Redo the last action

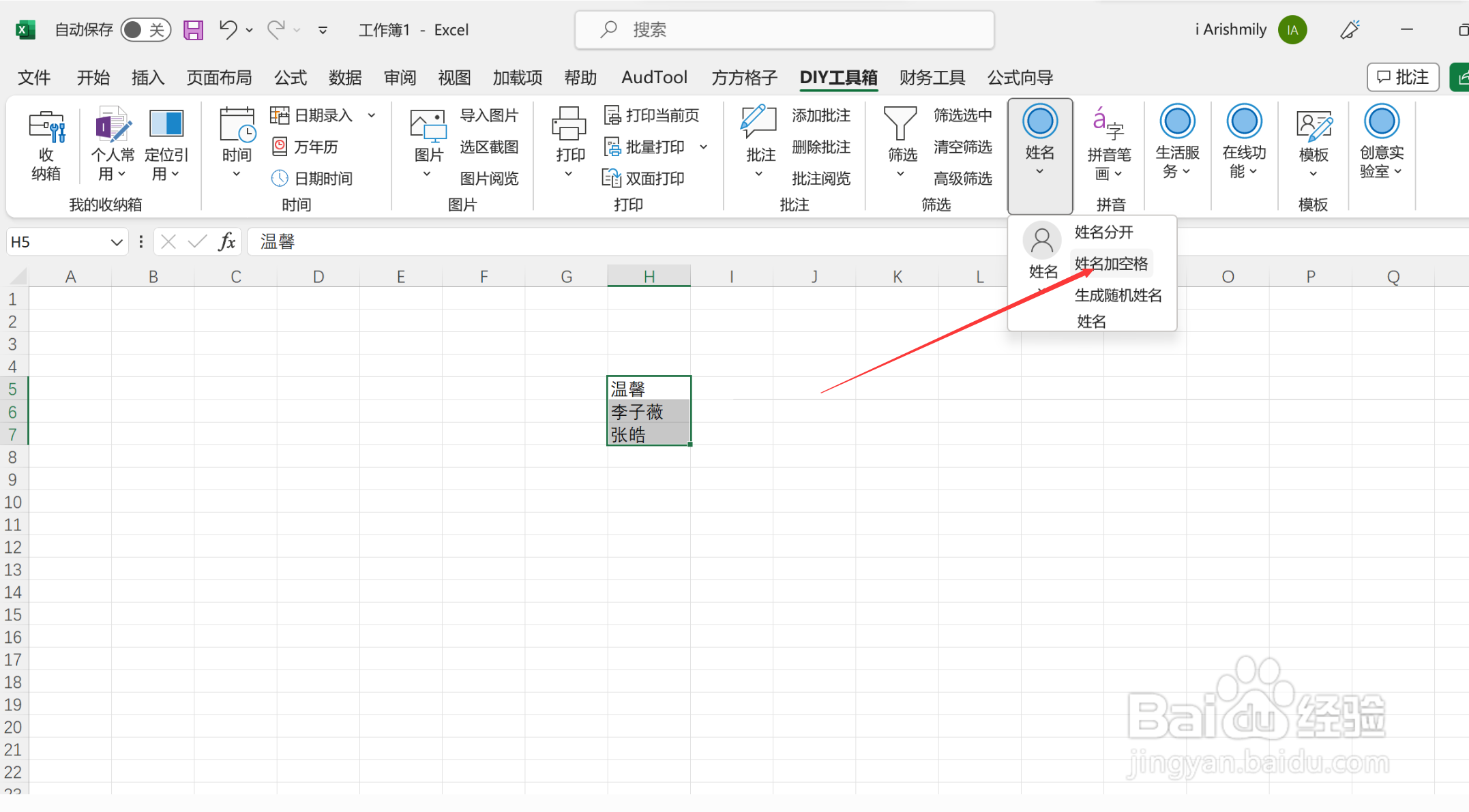coord(276,29)
